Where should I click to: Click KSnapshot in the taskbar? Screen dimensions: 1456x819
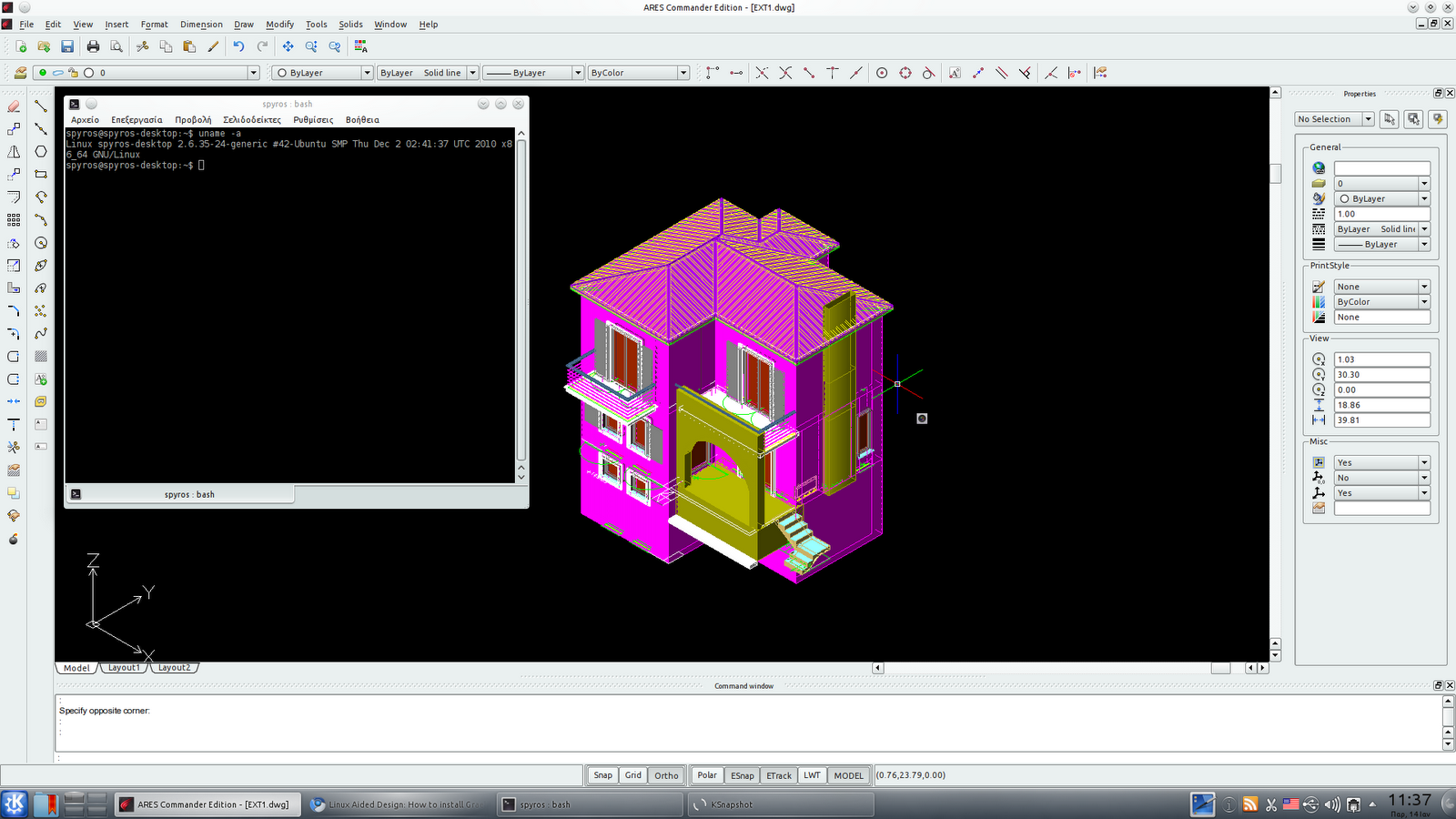click(731, 804)
